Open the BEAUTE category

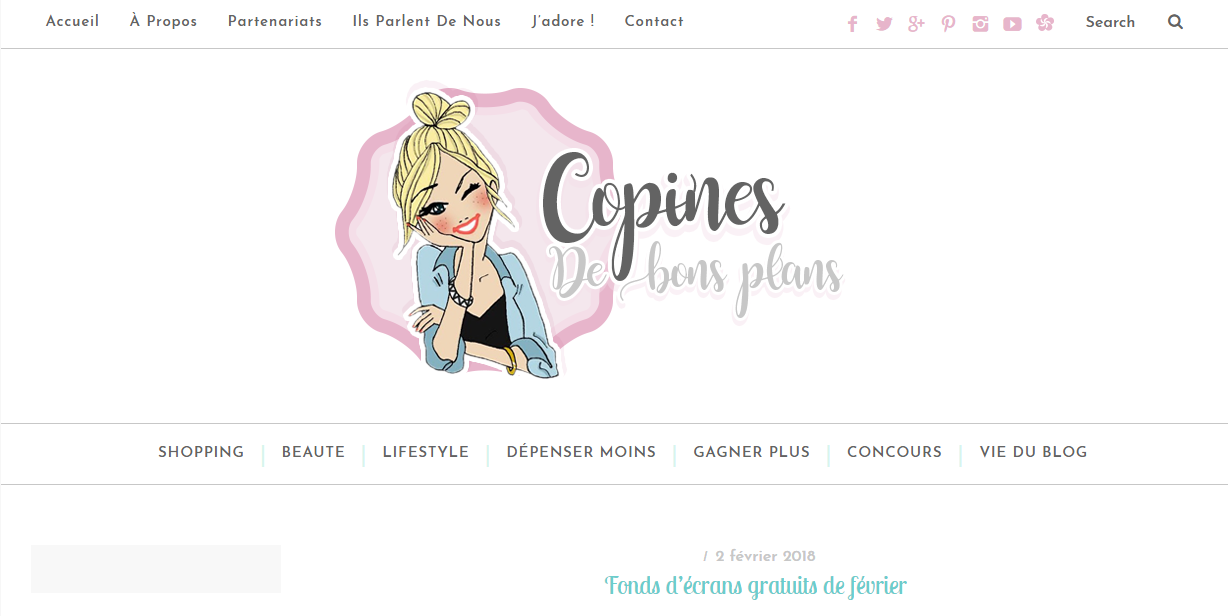(x=313, y=452)
